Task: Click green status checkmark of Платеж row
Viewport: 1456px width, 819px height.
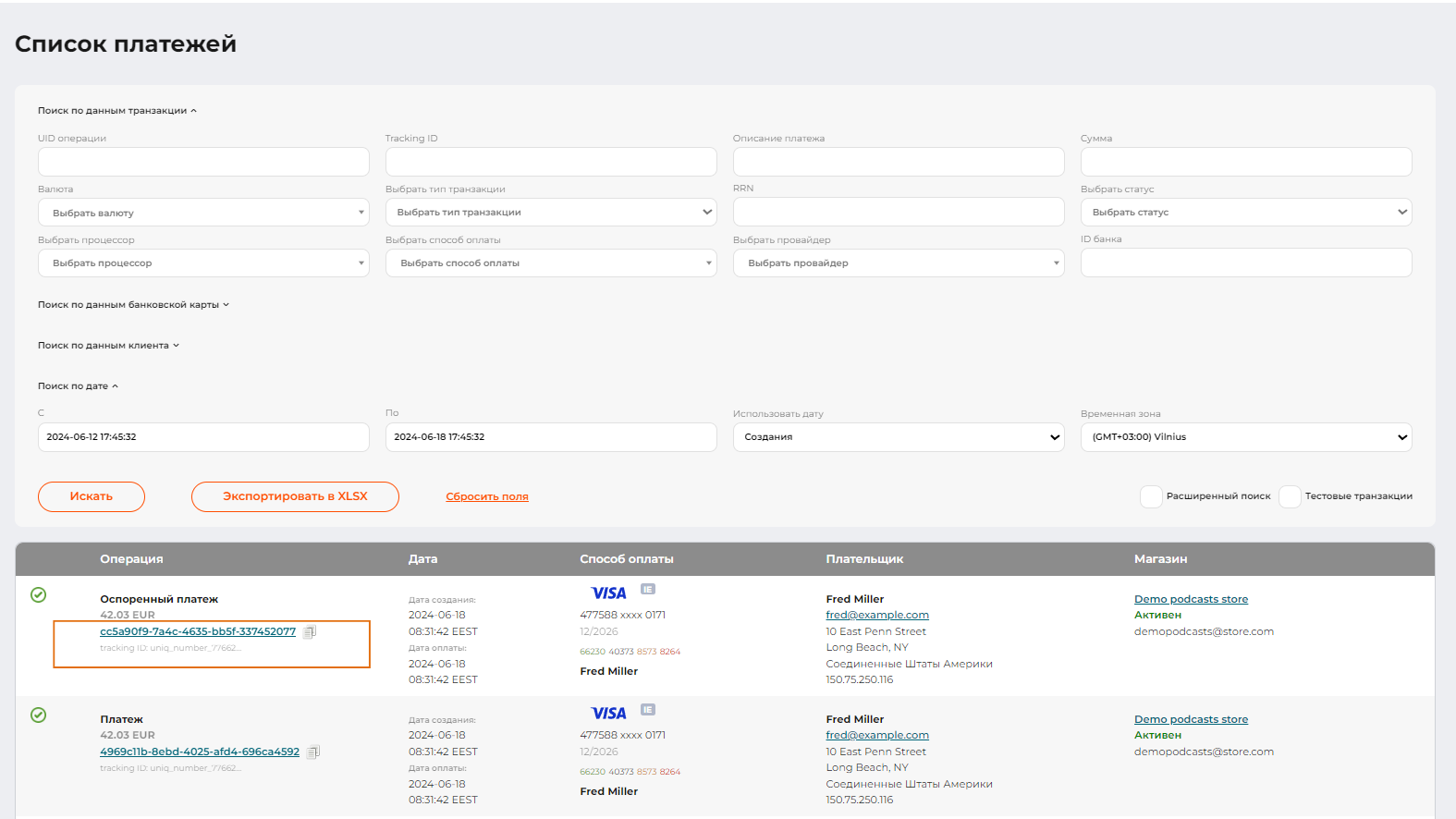Action: click(x=39, y=715)
